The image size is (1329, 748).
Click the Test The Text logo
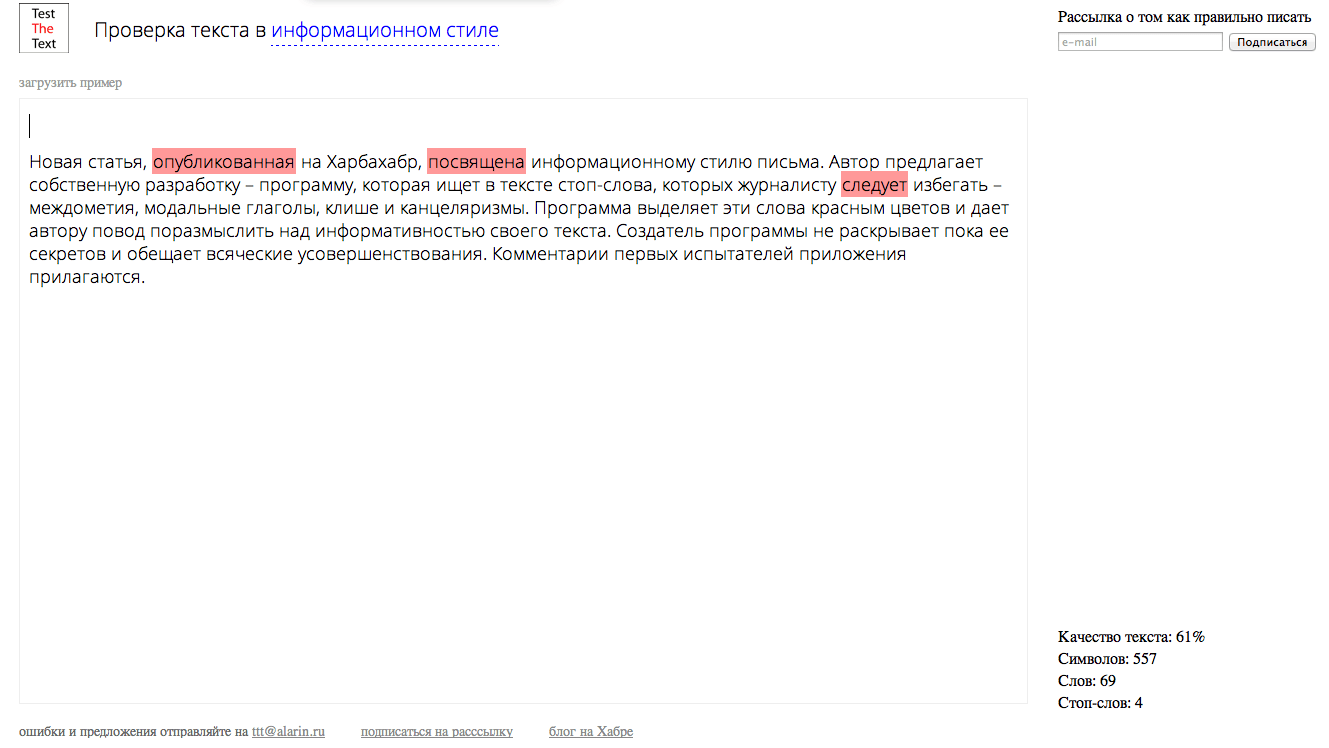pos(44,29)
